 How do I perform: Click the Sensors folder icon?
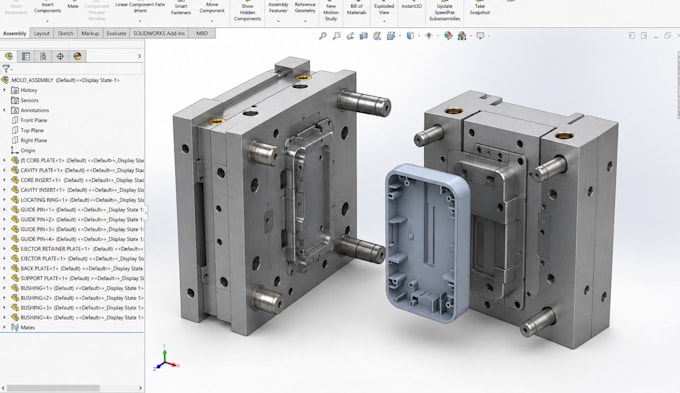click(15, 100)
